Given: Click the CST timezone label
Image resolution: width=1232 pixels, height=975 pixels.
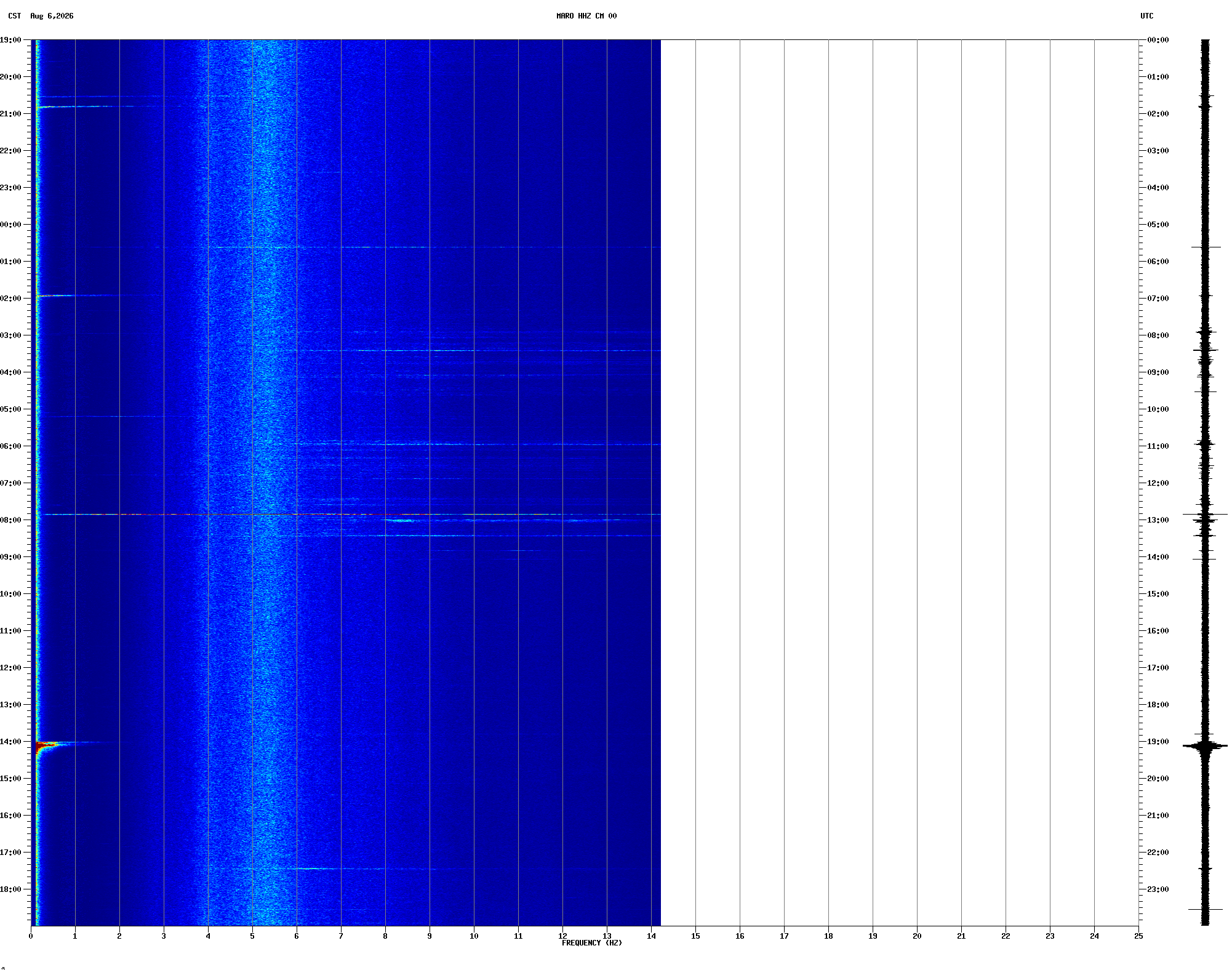Looking at the screenshot, I should pyautogui.click(x=15, y=16).
